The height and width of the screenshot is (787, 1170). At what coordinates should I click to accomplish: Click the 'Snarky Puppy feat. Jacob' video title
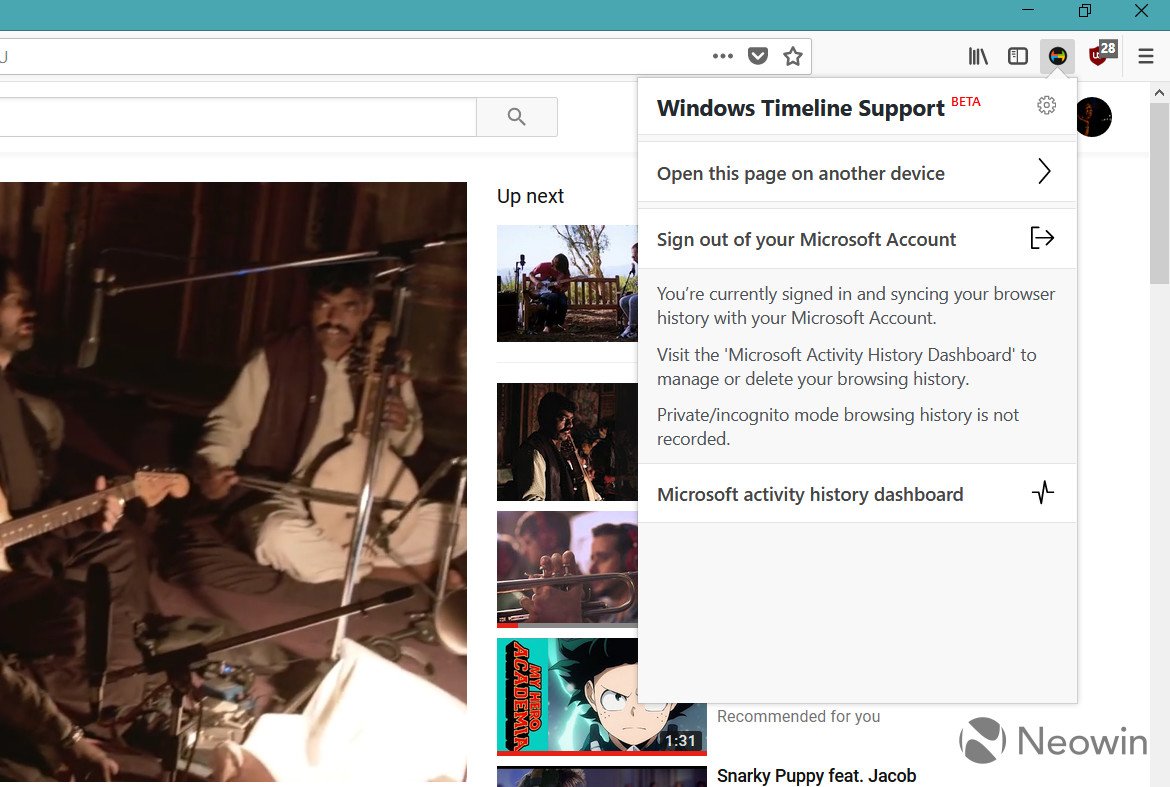[x=816, y=775]
